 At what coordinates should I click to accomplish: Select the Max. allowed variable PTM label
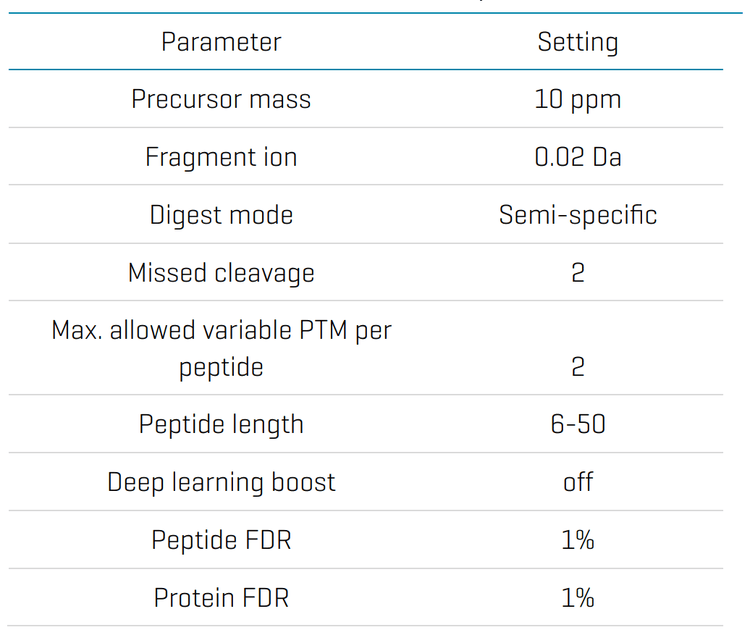pyautogui.click(x=221, y=348)
